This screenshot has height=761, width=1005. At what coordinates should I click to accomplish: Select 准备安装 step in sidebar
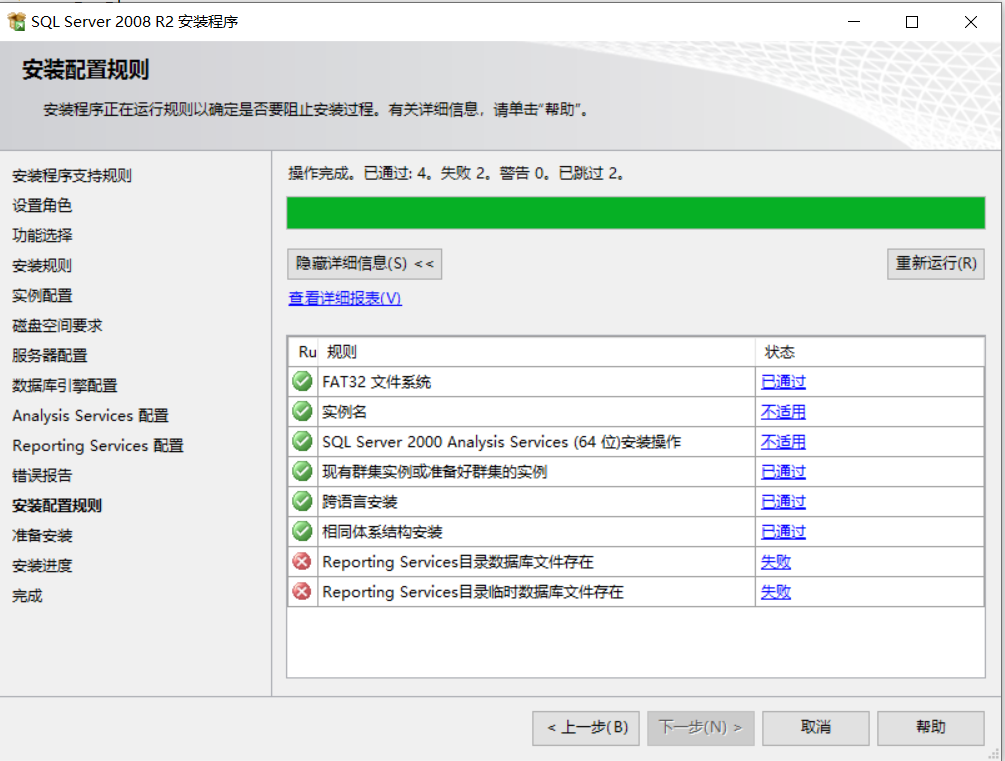(42, 535)
